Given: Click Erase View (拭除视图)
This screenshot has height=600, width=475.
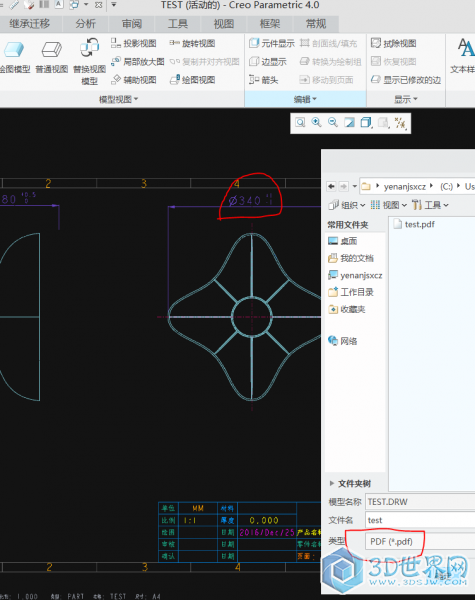Looking at the screenshot, I should pos(393,43).
